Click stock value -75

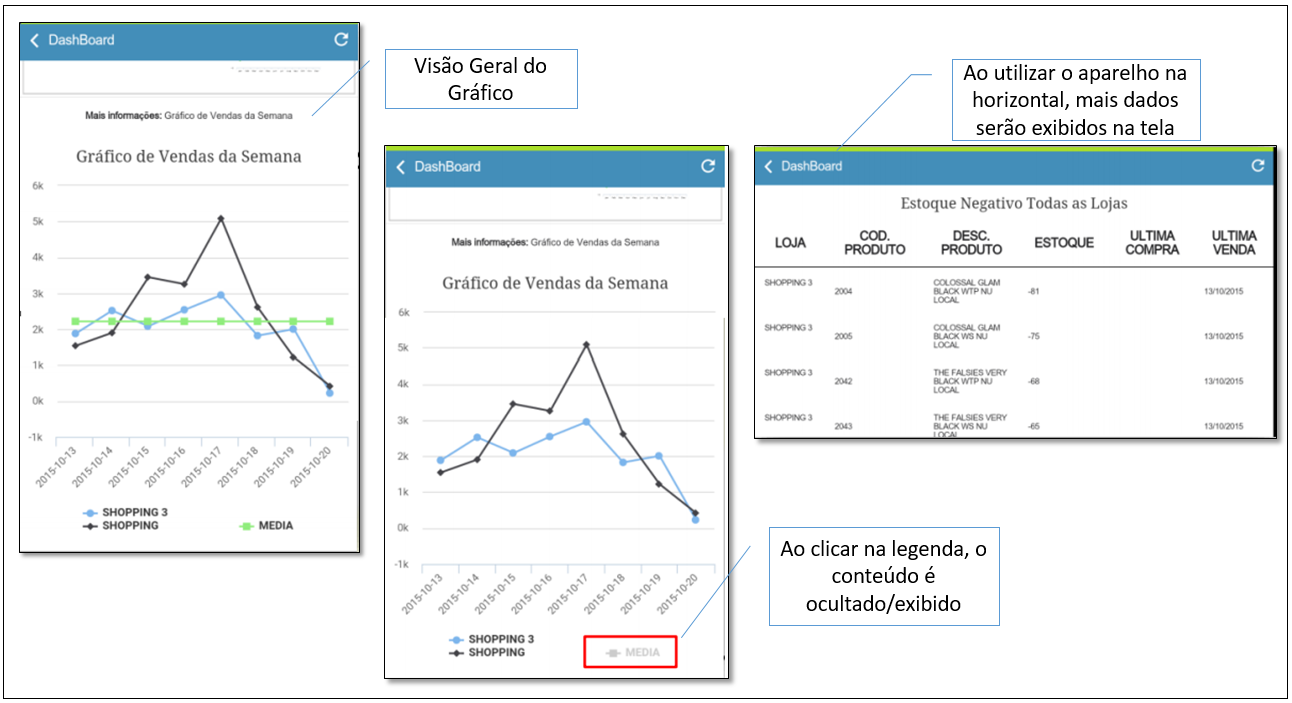pos(1034,336)
